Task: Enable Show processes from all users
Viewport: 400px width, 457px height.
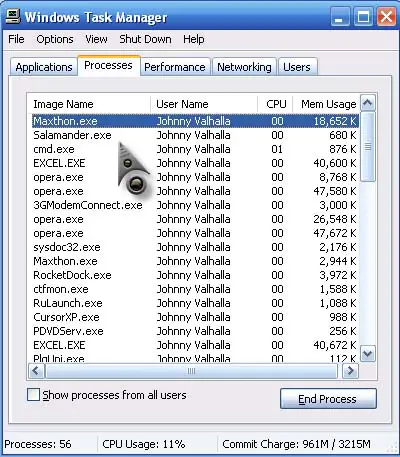Action: coord(33,395)
